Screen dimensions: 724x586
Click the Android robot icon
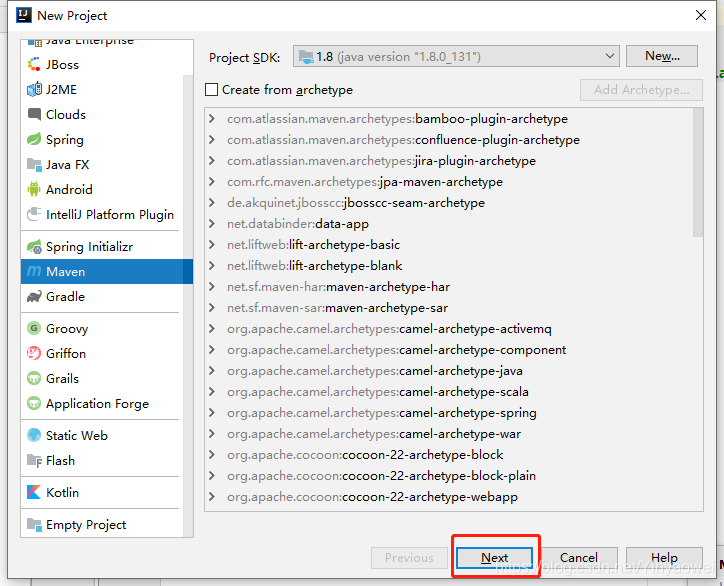pos(34,189)
